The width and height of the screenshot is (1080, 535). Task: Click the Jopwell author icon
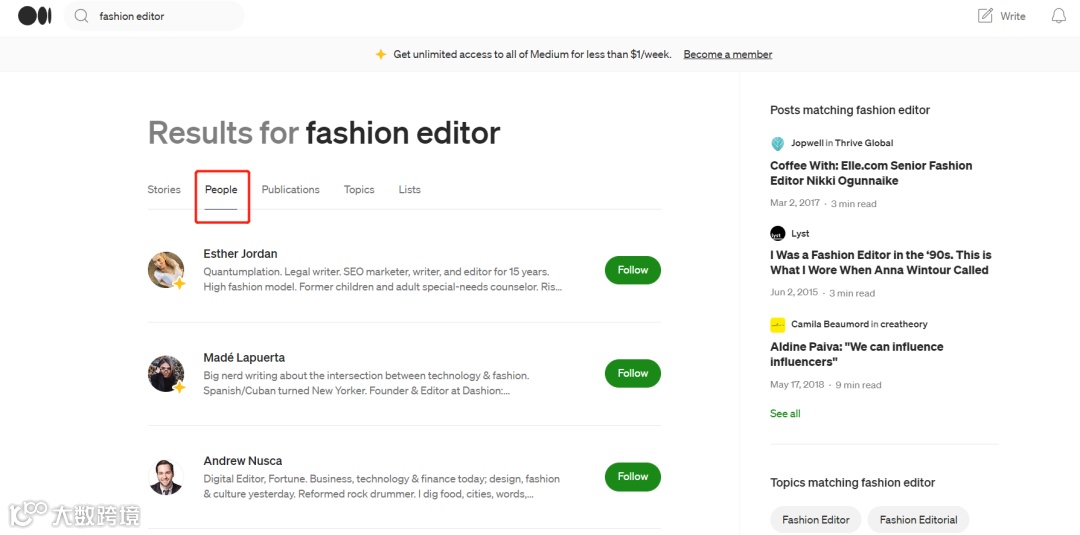point(778,143)
